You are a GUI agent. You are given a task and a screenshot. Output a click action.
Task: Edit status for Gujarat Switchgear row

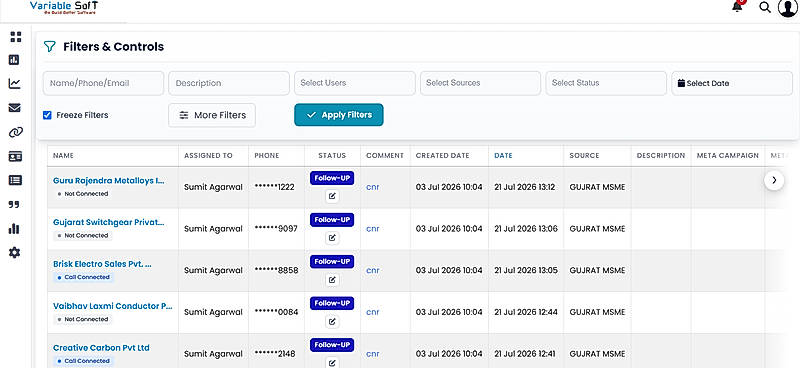coord(332,238)
